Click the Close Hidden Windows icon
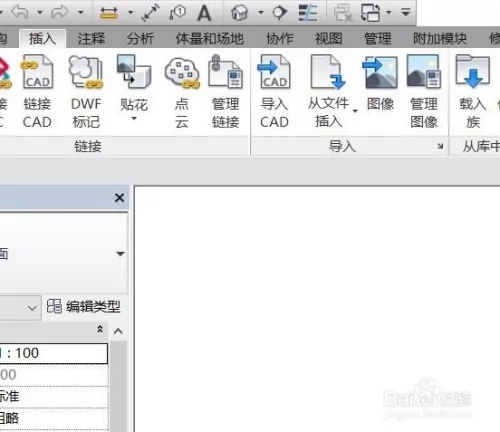This screenshot has width=500, height=432. [x=343, y=13]
